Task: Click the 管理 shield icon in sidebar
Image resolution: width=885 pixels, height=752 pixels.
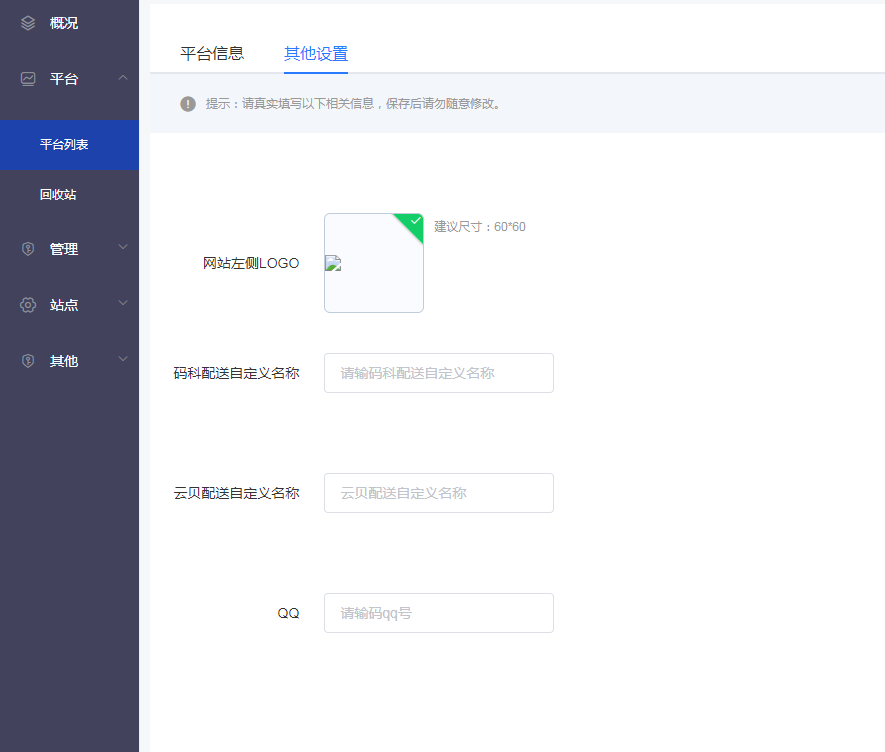Action: 28,249
